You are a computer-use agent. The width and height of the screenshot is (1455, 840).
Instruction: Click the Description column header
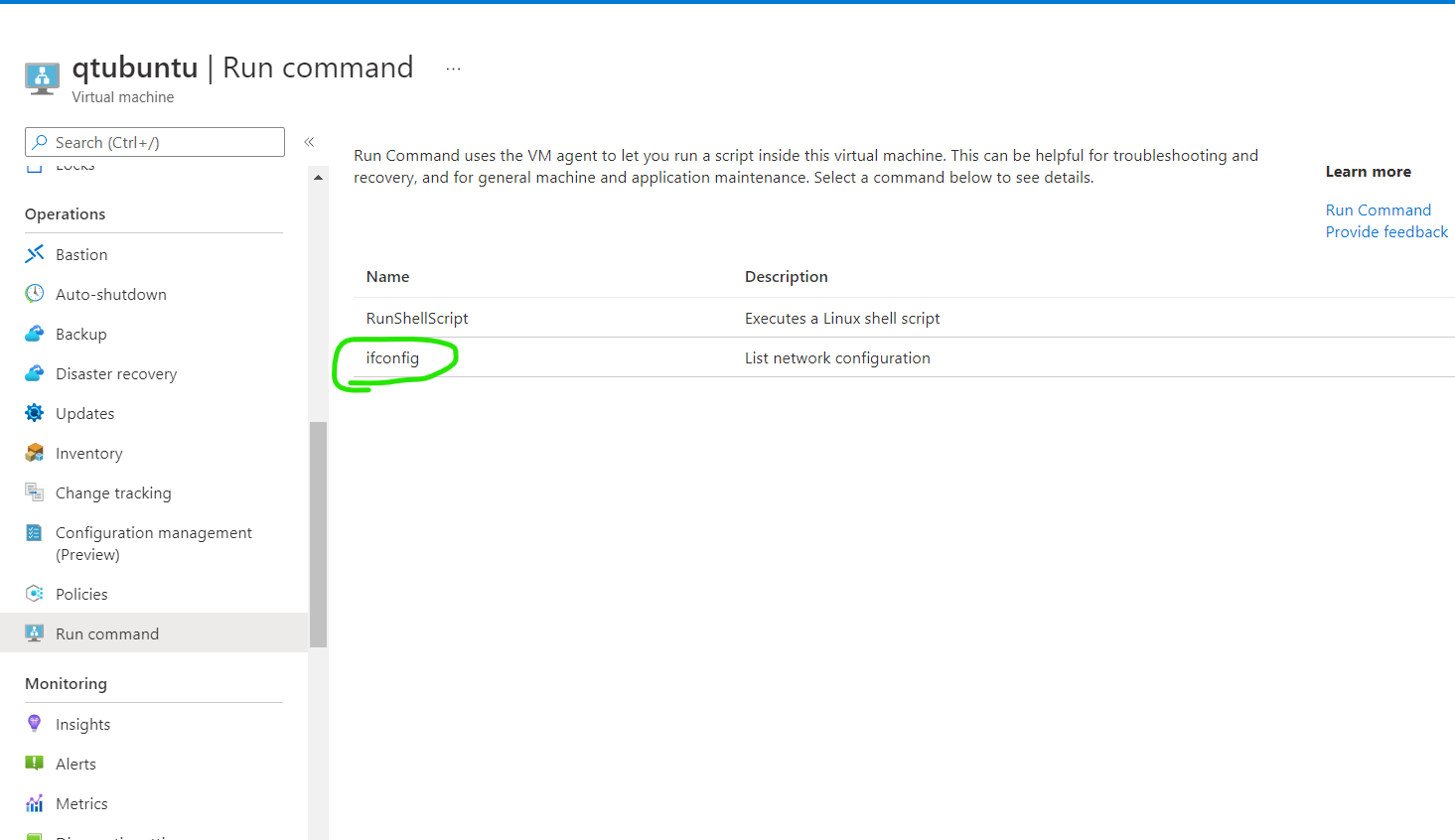pos(787,276)
